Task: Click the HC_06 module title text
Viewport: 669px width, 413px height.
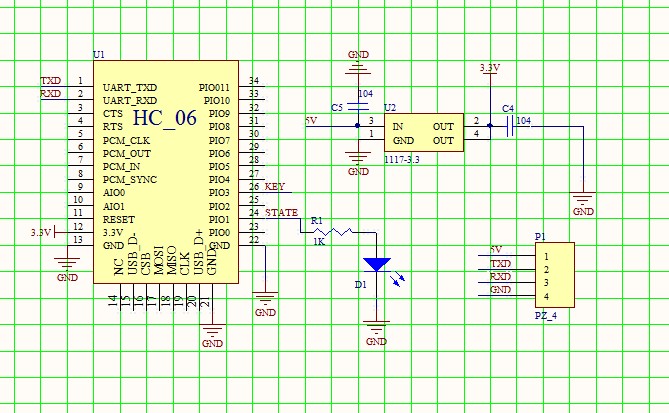Action: tap(165, 118)
